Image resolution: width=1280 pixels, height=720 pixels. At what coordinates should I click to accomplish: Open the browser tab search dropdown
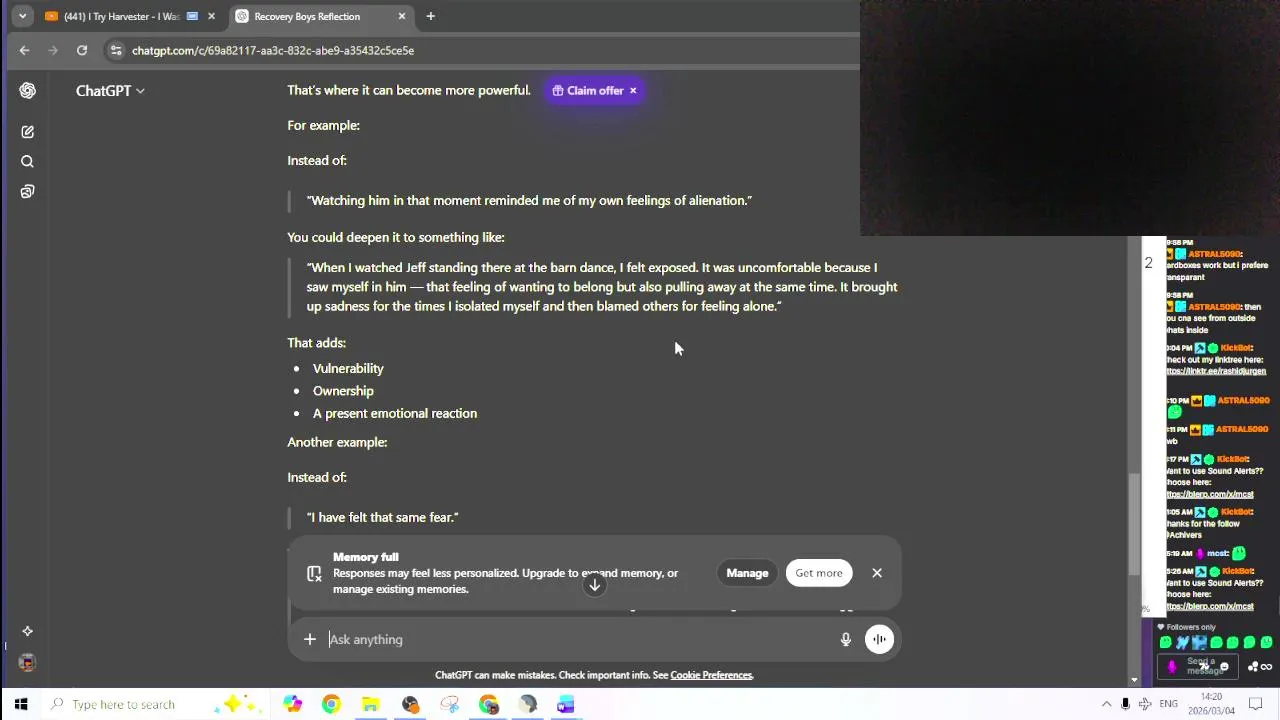pos(22,16)
